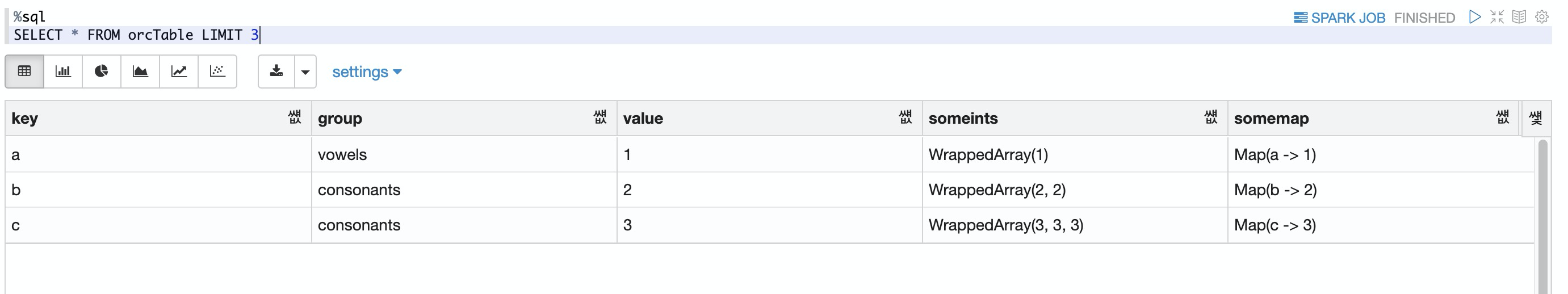The image size is (1568, 294).
Task: Open the SPARK JOB link
Action: coord(1339,18)
